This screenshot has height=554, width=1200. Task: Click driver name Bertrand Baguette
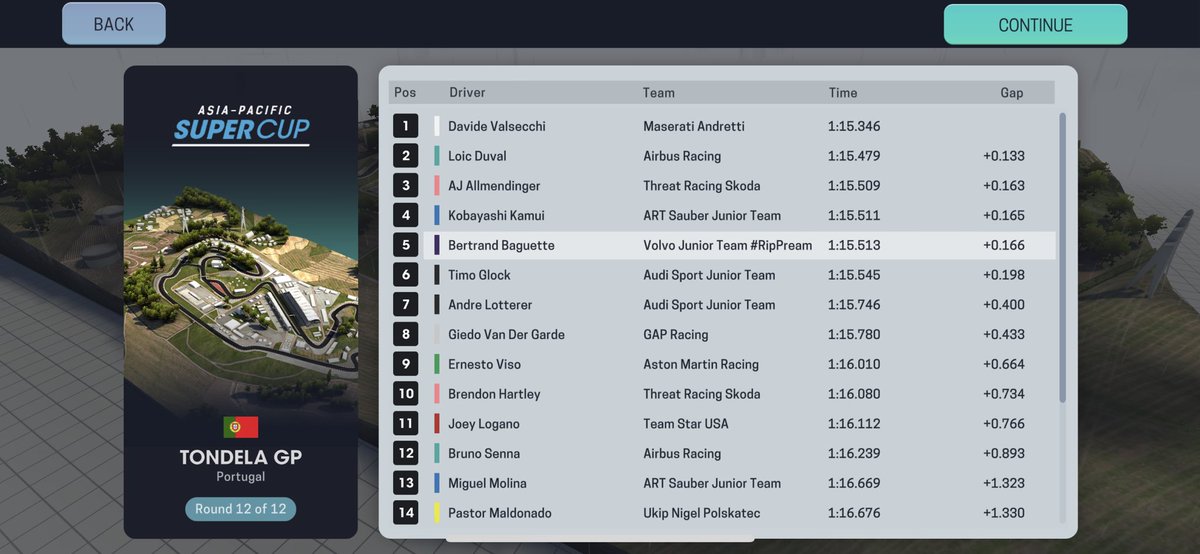pos(501,246)
